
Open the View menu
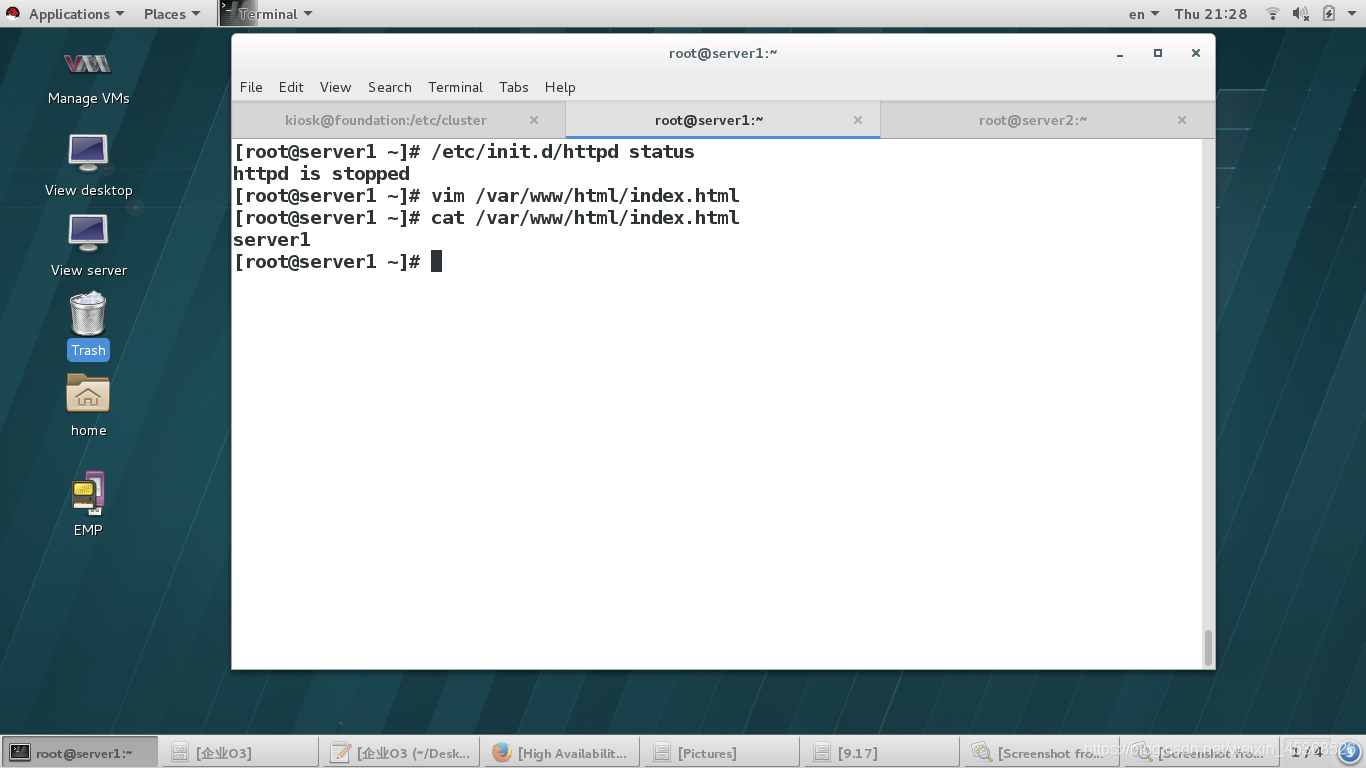click(x=335, y=87)
